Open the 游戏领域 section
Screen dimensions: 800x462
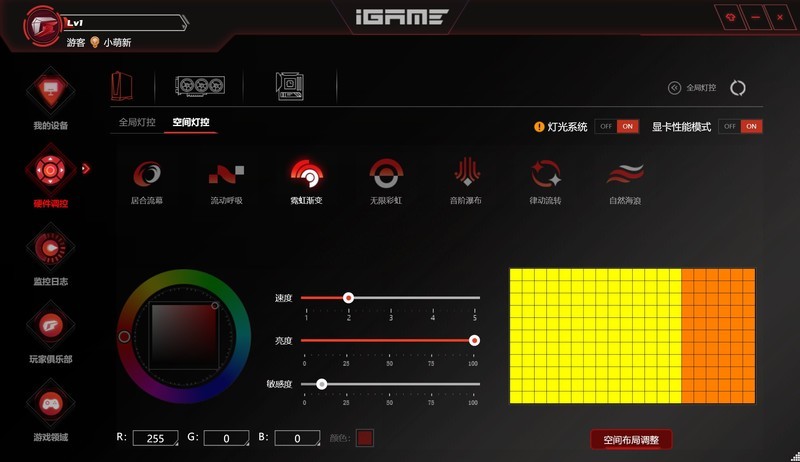coord(51,411)
